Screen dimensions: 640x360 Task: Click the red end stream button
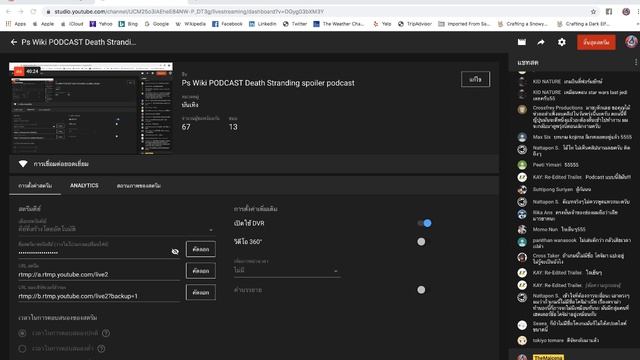[596, 42]
